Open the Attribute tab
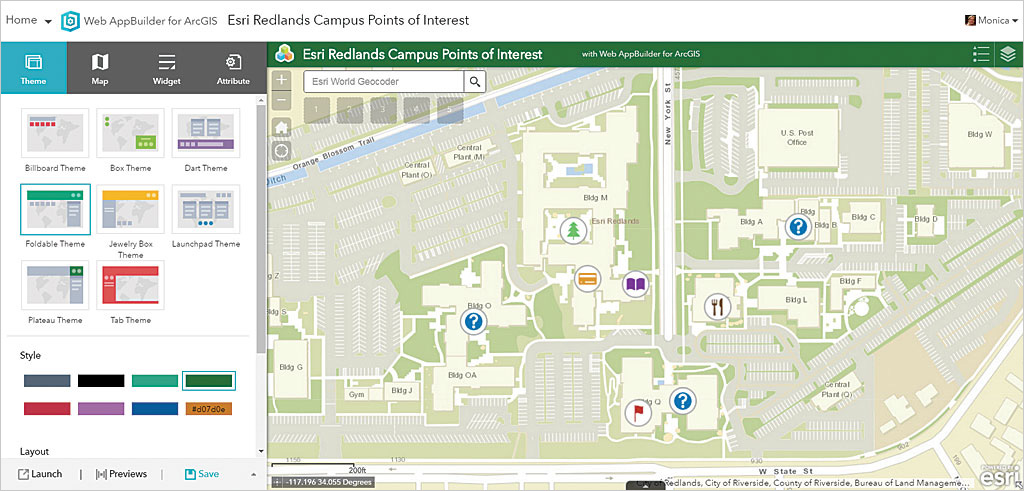 [x=233, y=69]
